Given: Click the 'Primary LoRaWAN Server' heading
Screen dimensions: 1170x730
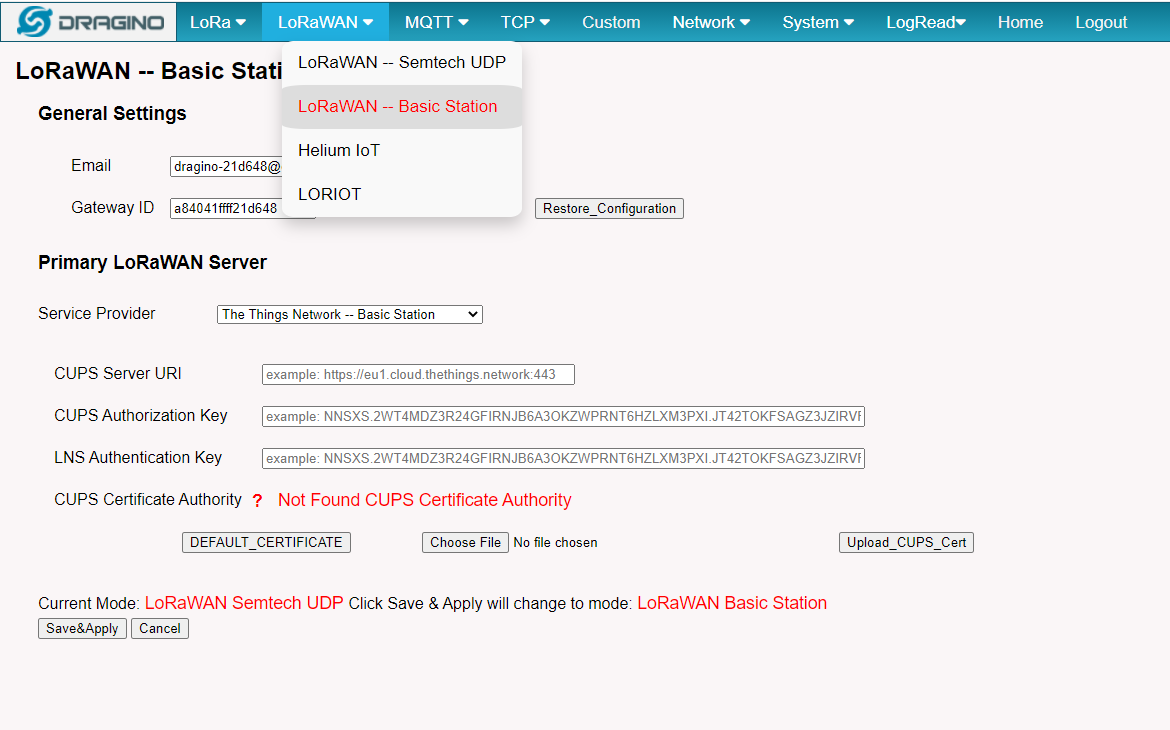Looking at the screenshot, I should click(x=152, y=263).
